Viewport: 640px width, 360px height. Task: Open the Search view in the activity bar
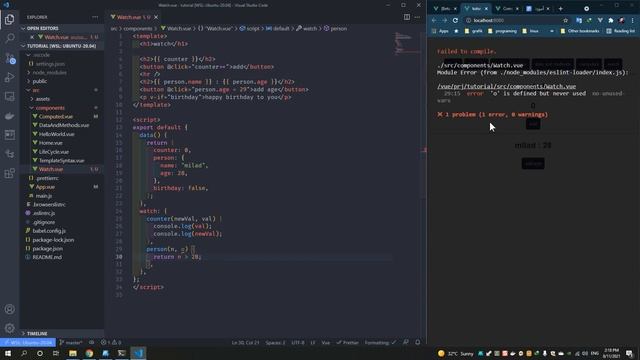(9, 38)
